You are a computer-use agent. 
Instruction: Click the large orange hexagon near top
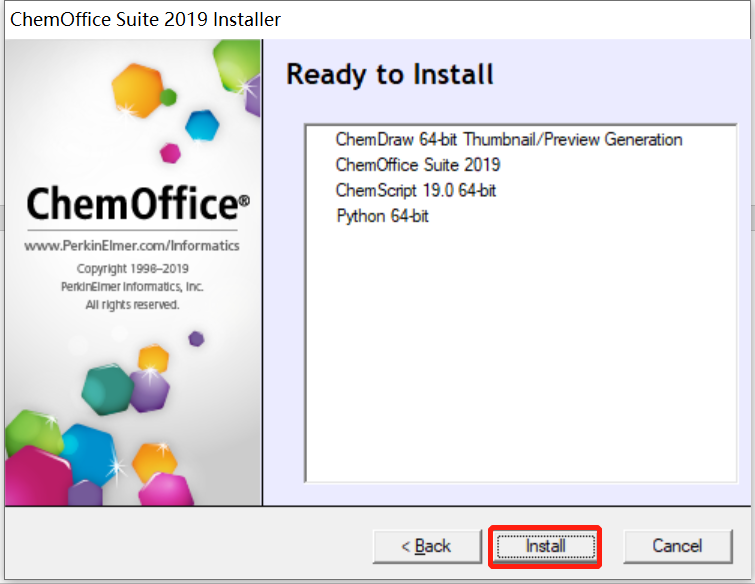[137, 91]
